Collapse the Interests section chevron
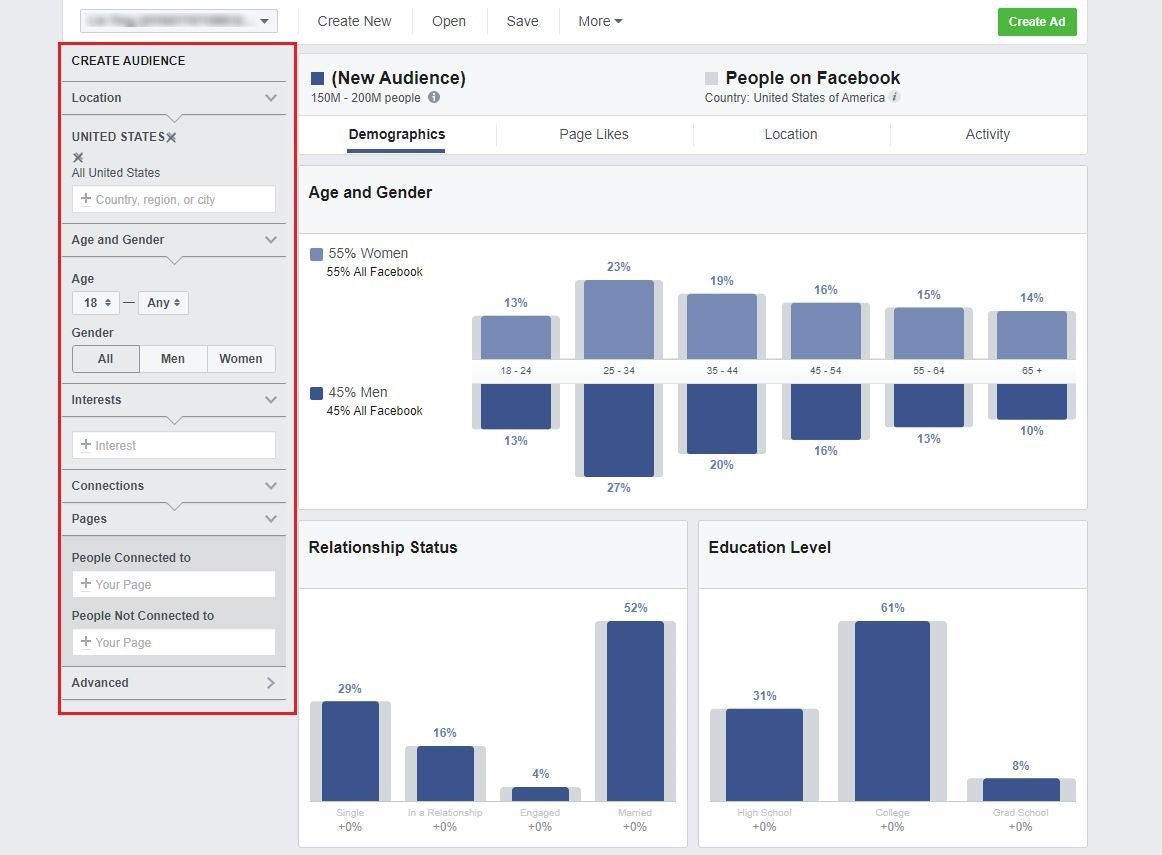This screenshot has width=1162, height=855. pos(270,400)
